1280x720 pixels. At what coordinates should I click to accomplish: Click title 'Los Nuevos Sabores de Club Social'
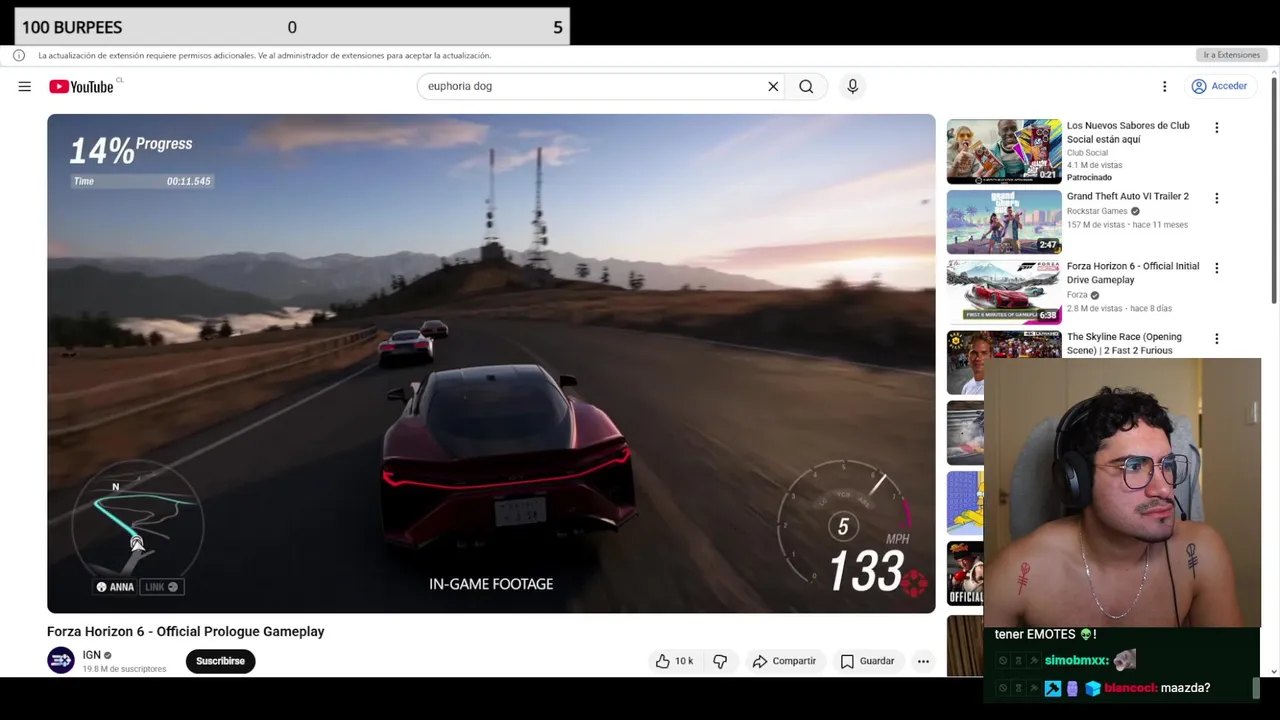click(1128, 132)
